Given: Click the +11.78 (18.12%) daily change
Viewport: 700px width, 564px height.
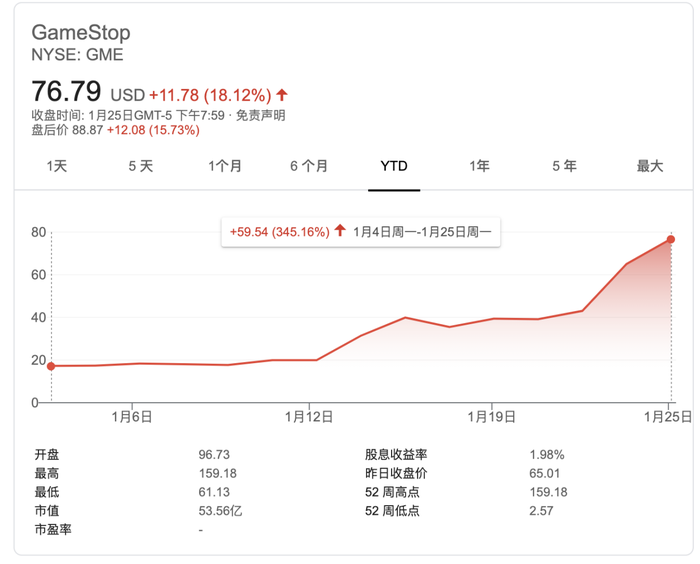Looking at the screenshot, I should pyautogui.click(x=210, y=95).
